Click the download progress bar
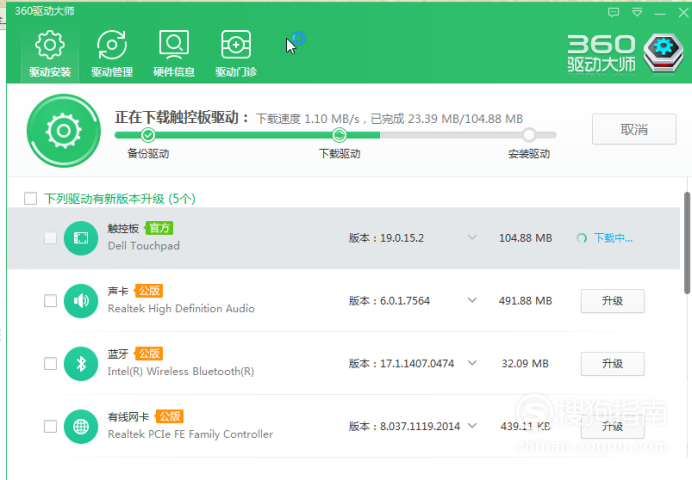Screen dimensions: 692x480 [335, 135]
